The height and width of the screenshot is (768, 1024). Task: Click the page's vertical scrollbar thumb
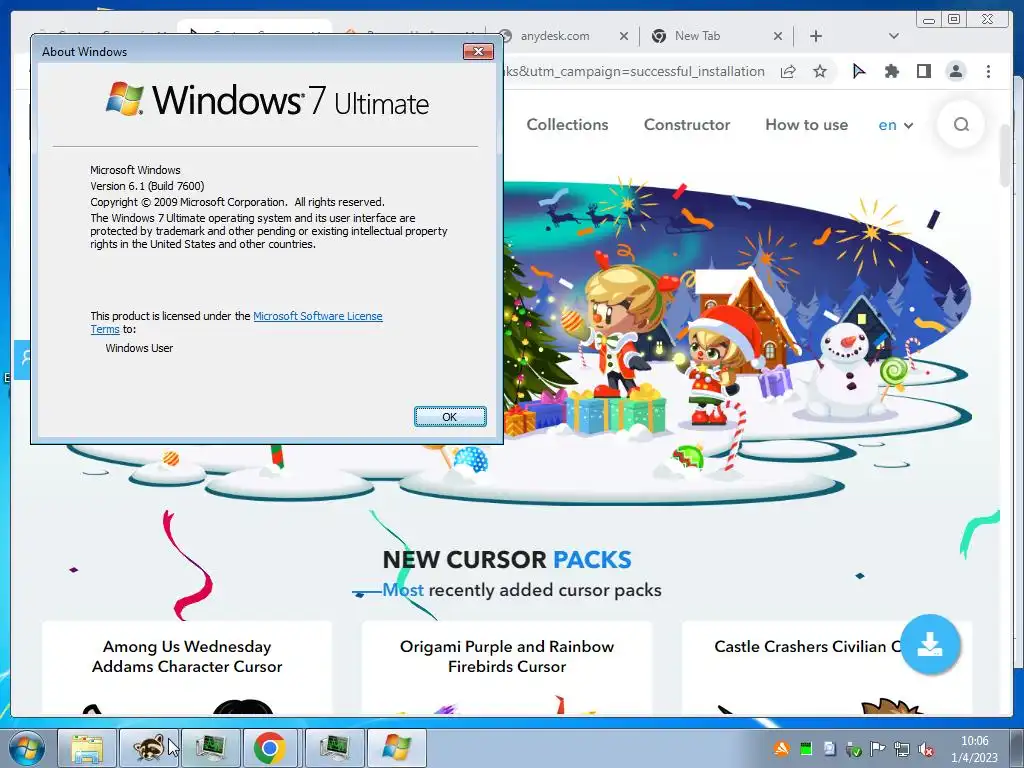tap(1005, 155)
